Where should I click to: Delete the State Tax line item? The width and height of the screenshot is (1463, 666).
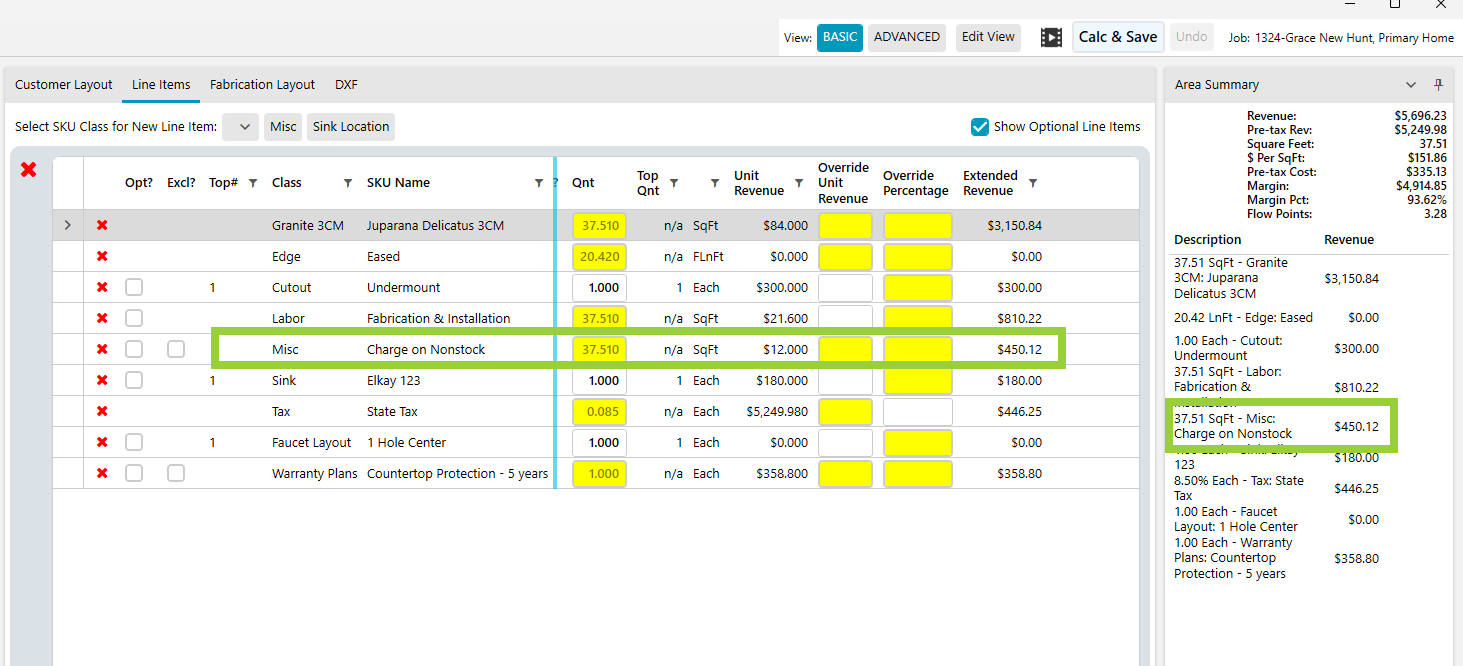click(x=102, y=412)
